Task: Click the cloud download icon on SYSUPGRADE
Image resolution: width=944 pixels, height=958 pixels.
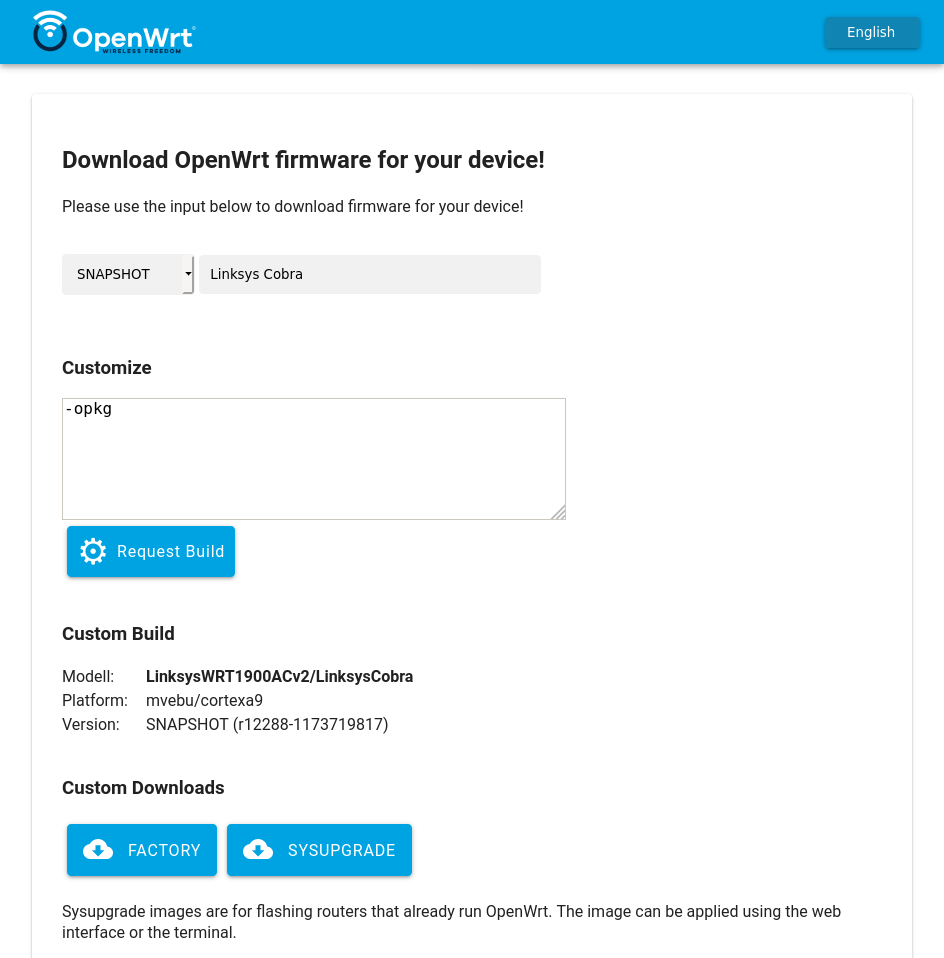Action: coord(258,849)
